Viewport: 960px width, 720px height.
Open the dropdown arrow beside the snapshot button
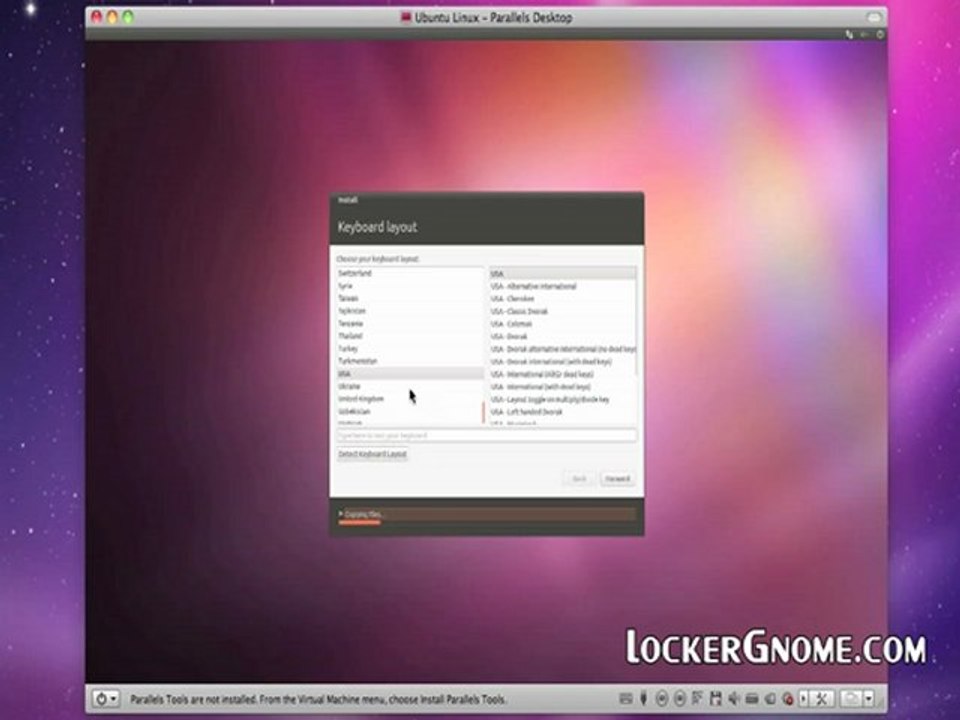click(869, 698)
